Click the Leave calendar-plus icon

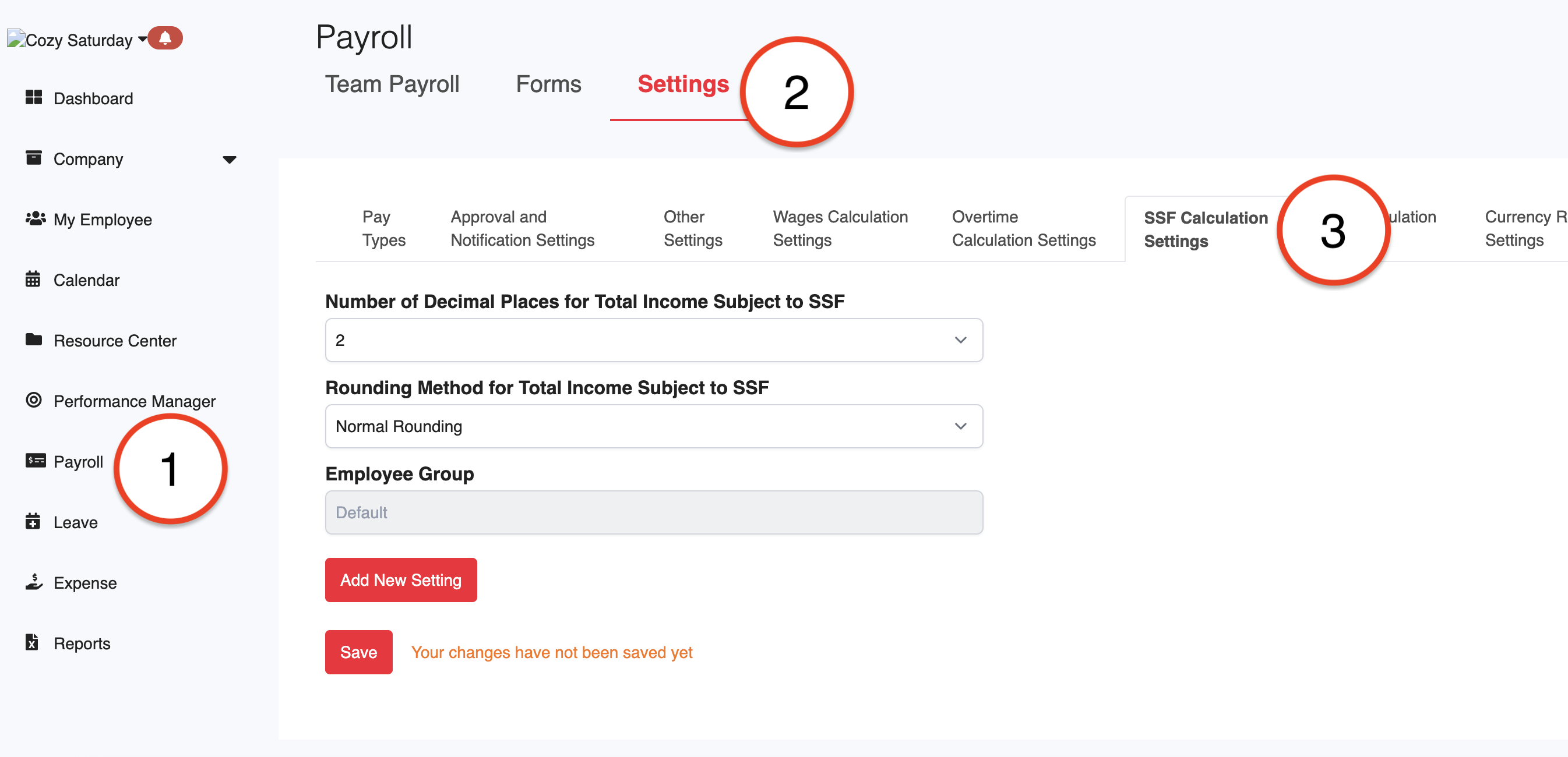click(33, 522)
